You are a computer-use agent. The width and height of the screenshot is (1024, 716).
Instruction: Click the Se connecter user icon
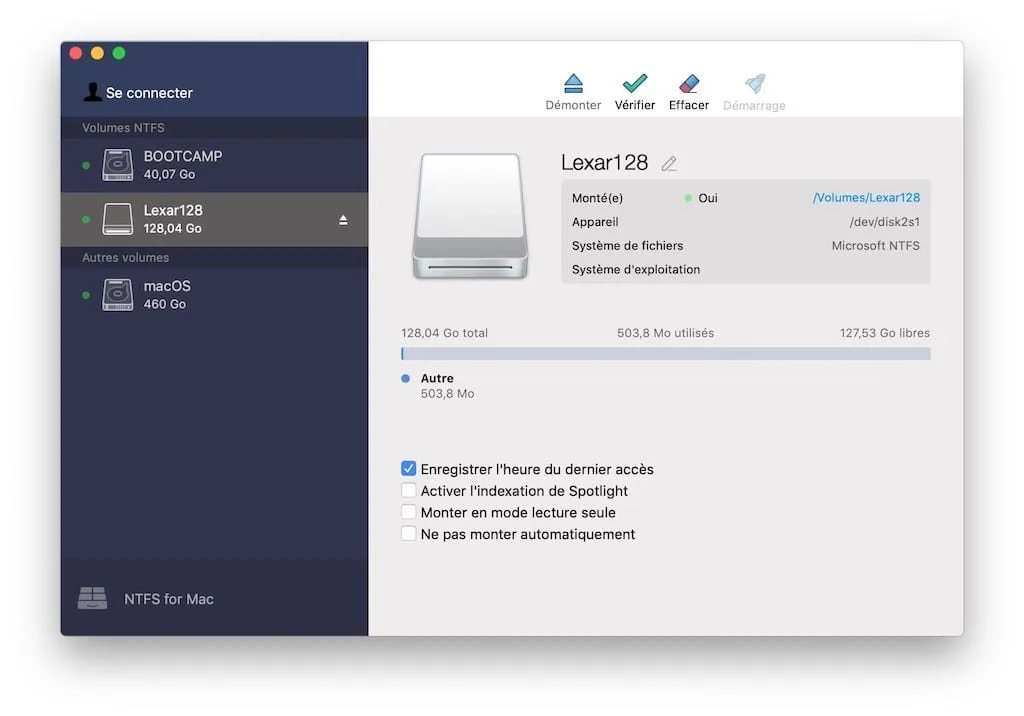click(95, 92)
